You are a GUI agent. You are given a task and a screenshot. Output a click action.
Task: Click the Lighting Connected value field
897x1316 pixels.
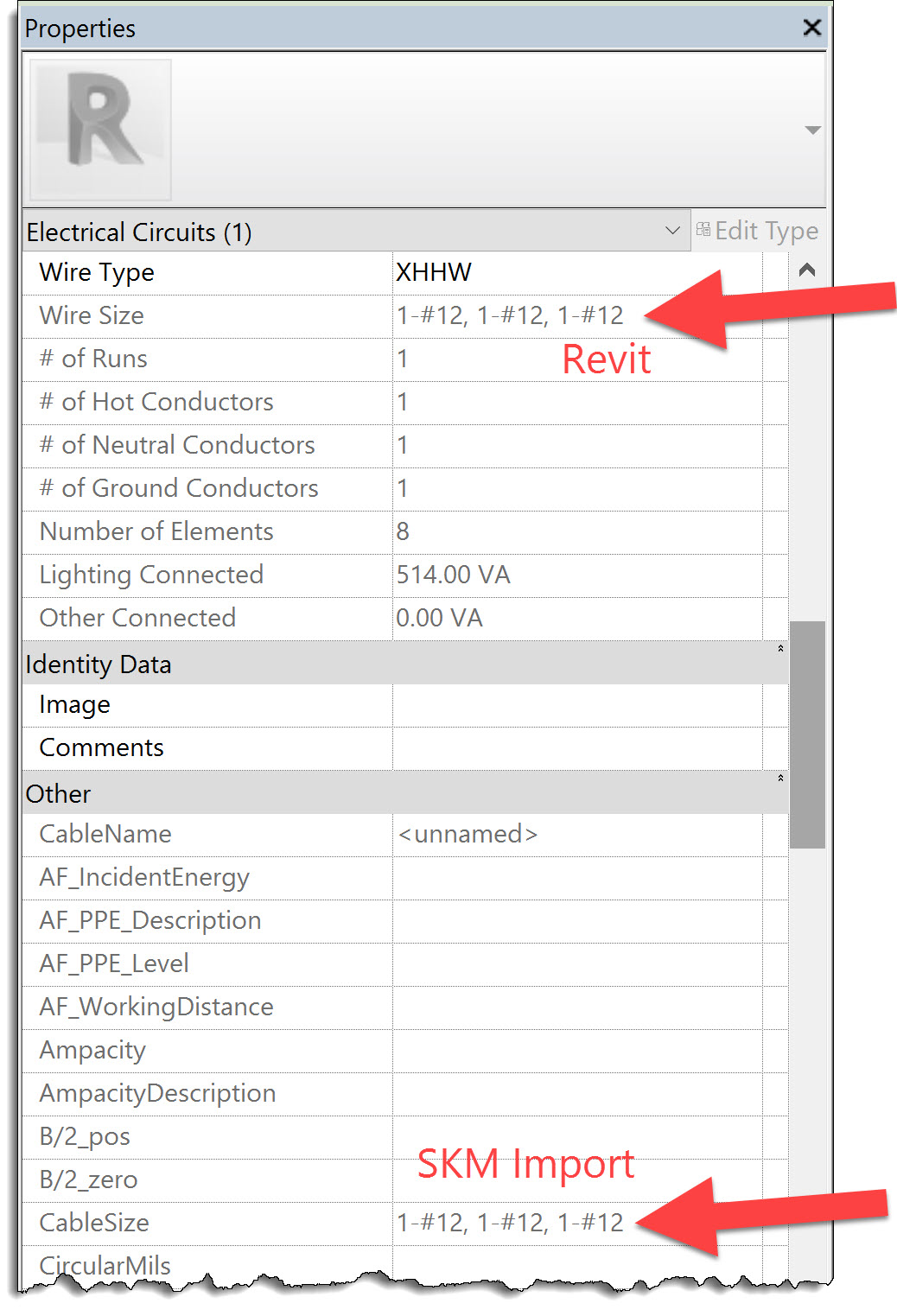[x=518, y=575]
